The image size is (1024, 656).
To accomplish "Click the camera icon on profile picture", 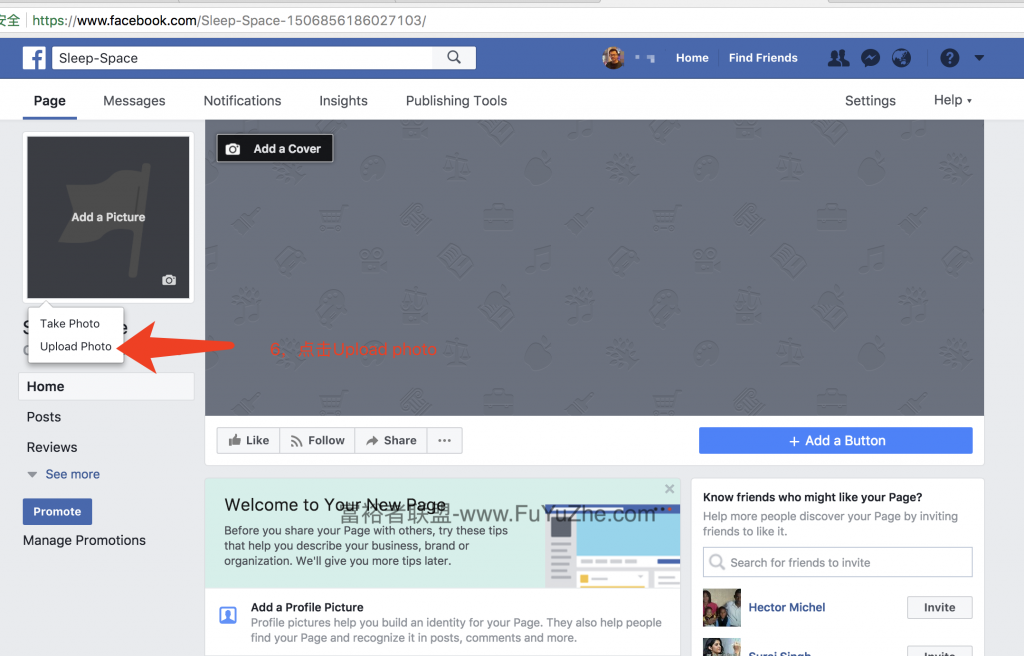I will click(169, 280).
